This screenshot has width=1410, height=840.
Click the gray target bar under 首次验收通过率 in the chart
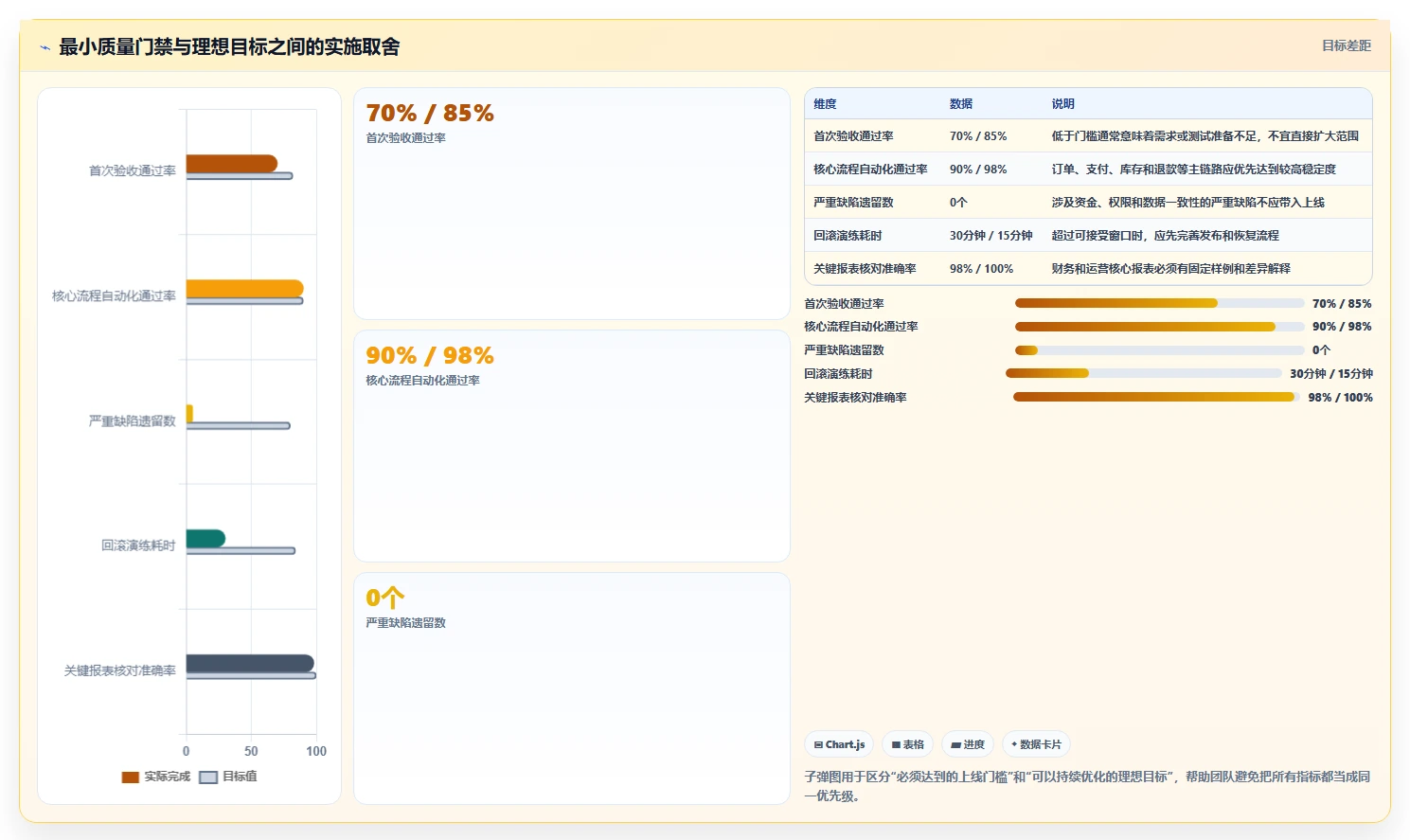point(240,176)
